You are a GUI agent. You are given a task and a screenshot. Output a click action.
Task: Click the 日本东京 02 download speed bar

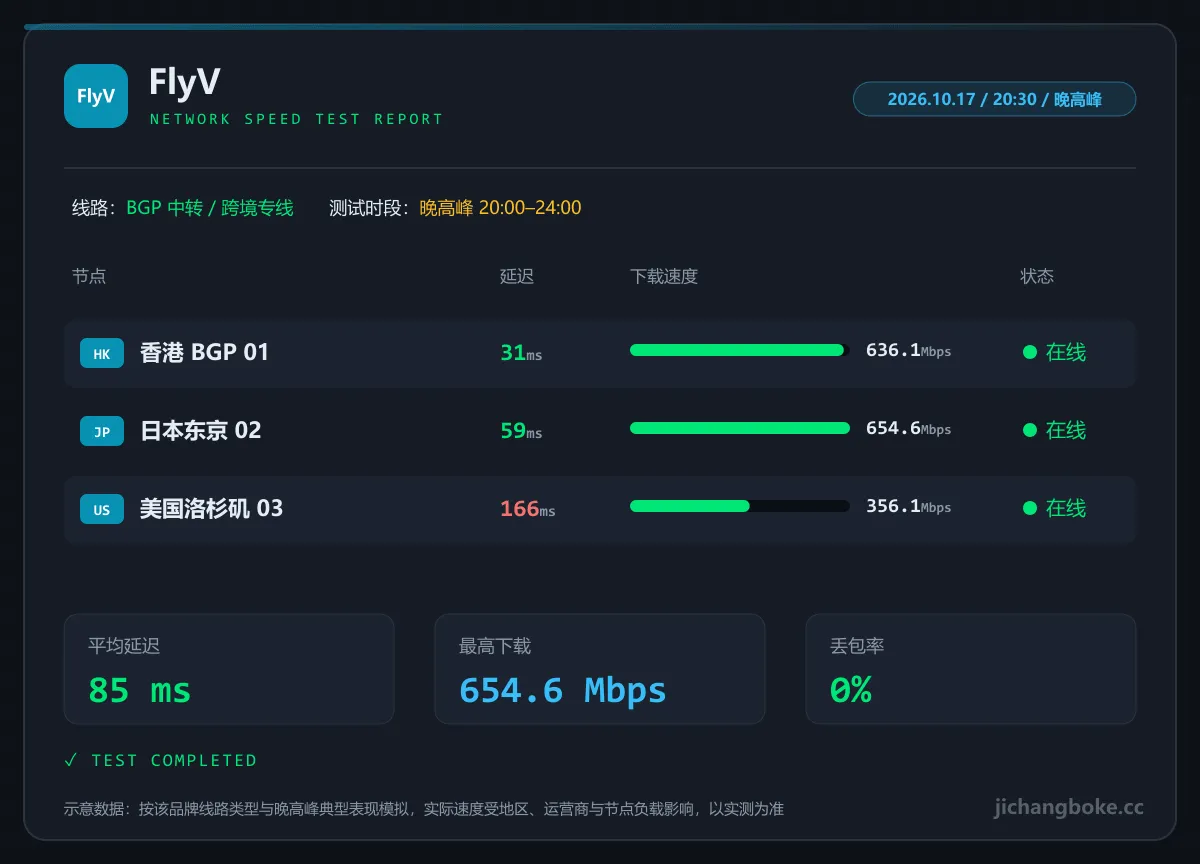coord(740,428)
